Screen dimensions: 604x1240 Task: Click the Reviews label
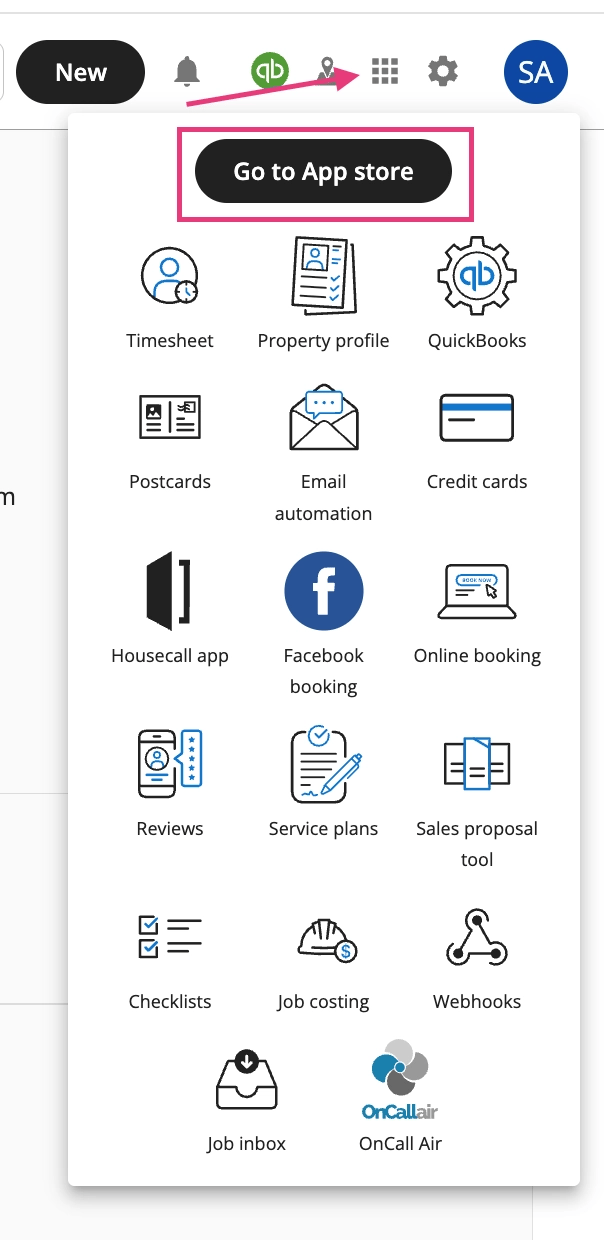click(170, 829)
